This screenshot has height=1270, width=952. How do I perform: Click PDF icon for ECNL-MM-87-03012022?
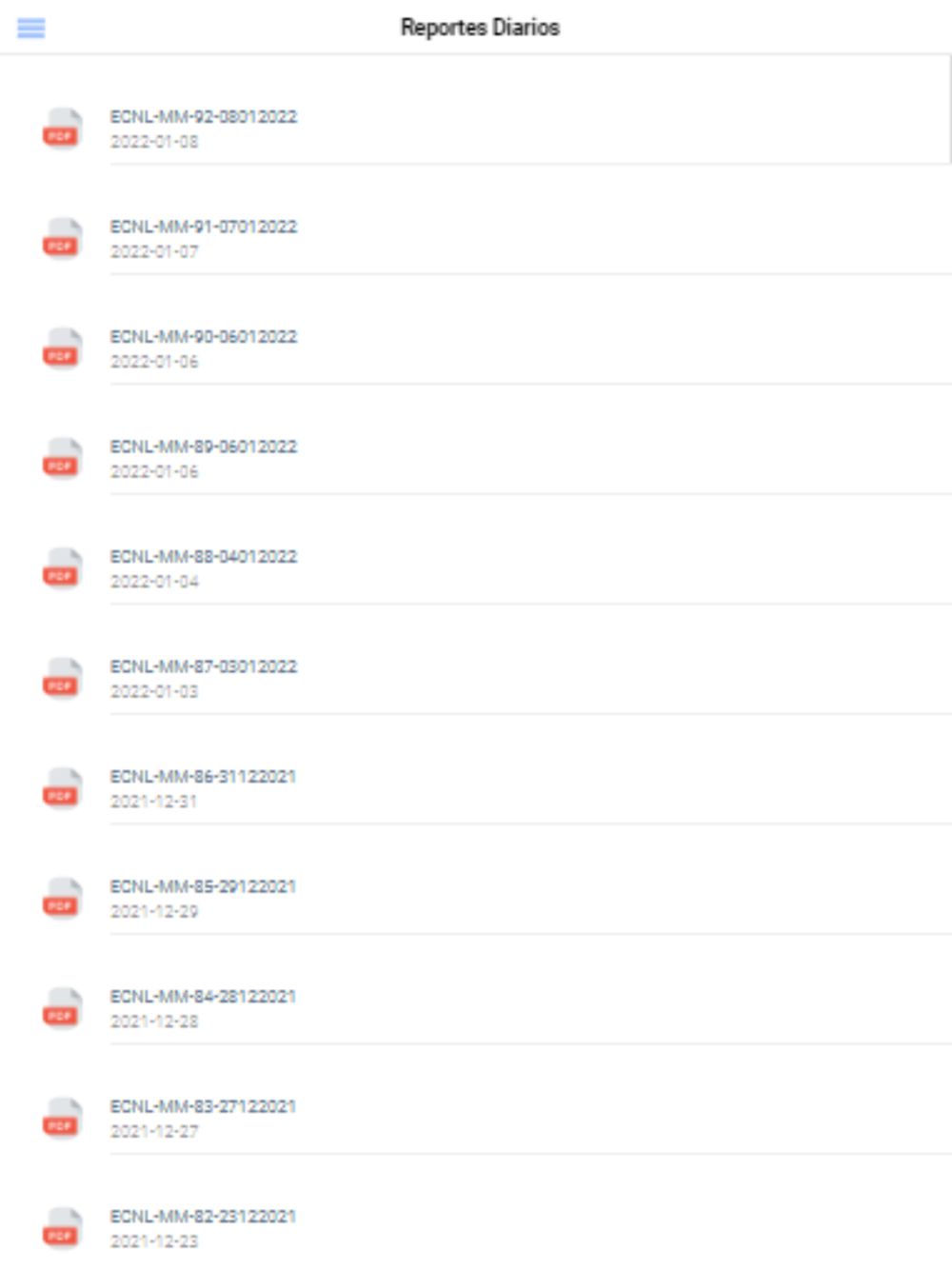(x=62, y=678)
